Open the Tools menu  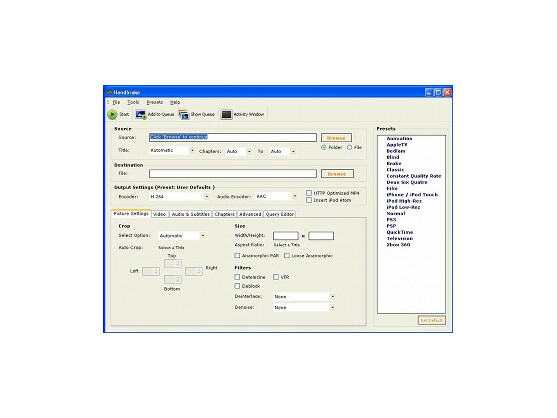(133, 102)
